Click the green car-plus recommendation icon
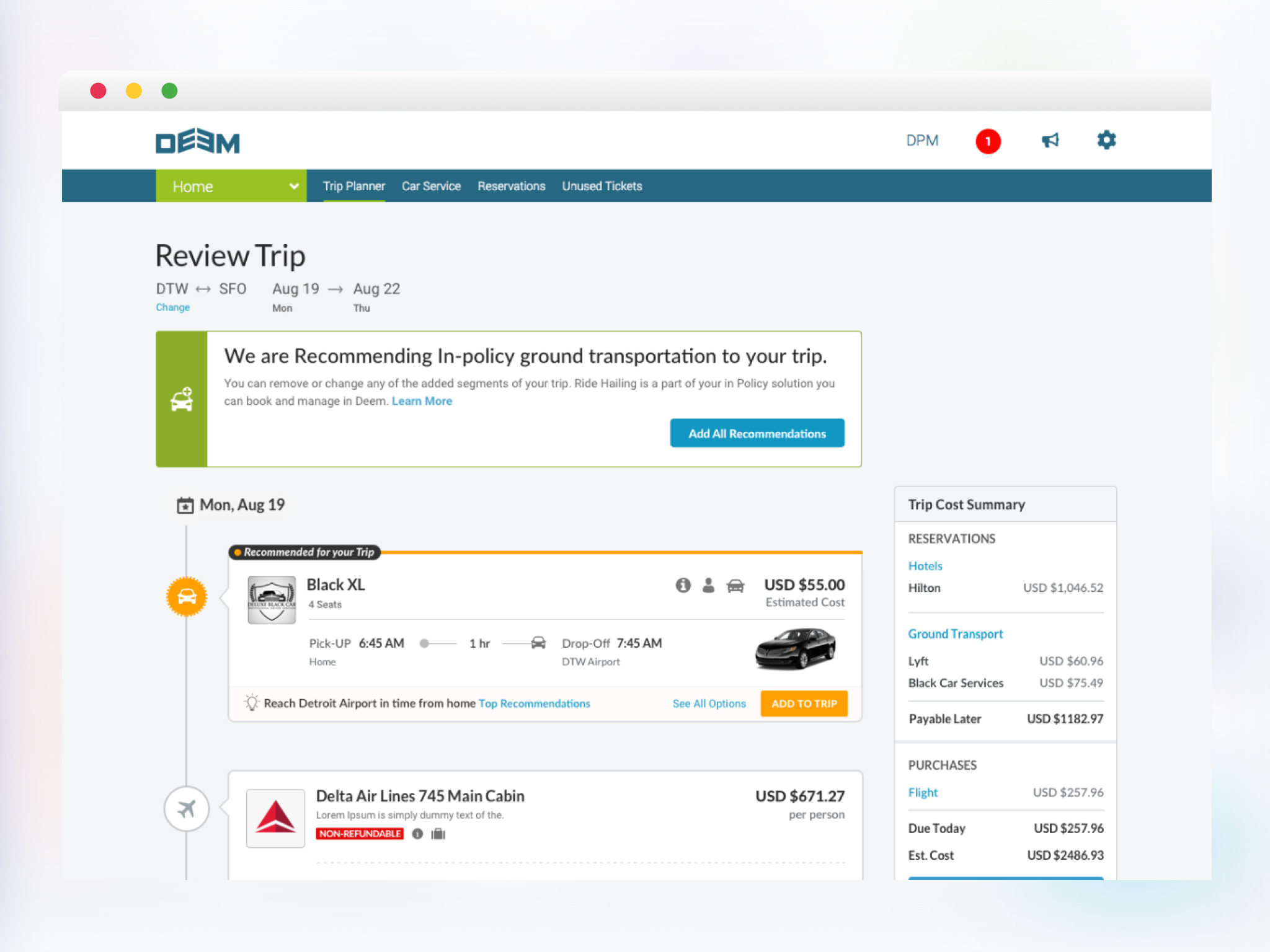The width and height of the screenshot is (1270, 952). [x=182, y=400]
